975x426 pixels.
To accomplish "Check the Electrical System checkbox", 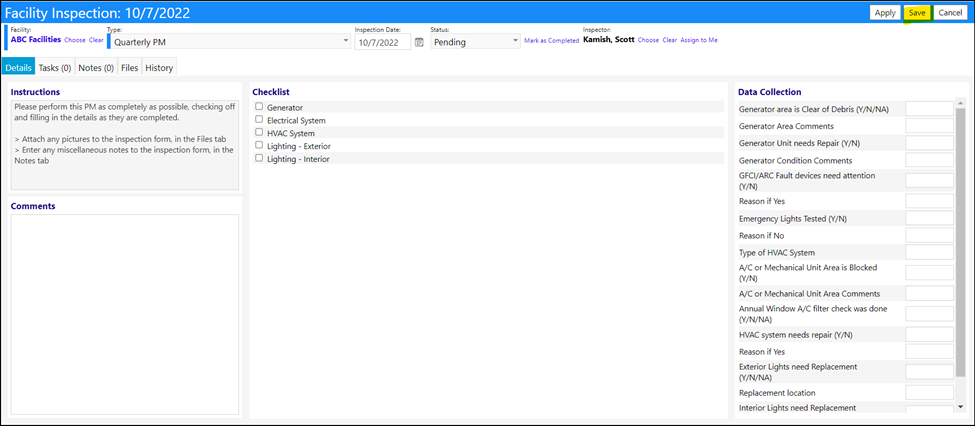I will click(259, 119).
